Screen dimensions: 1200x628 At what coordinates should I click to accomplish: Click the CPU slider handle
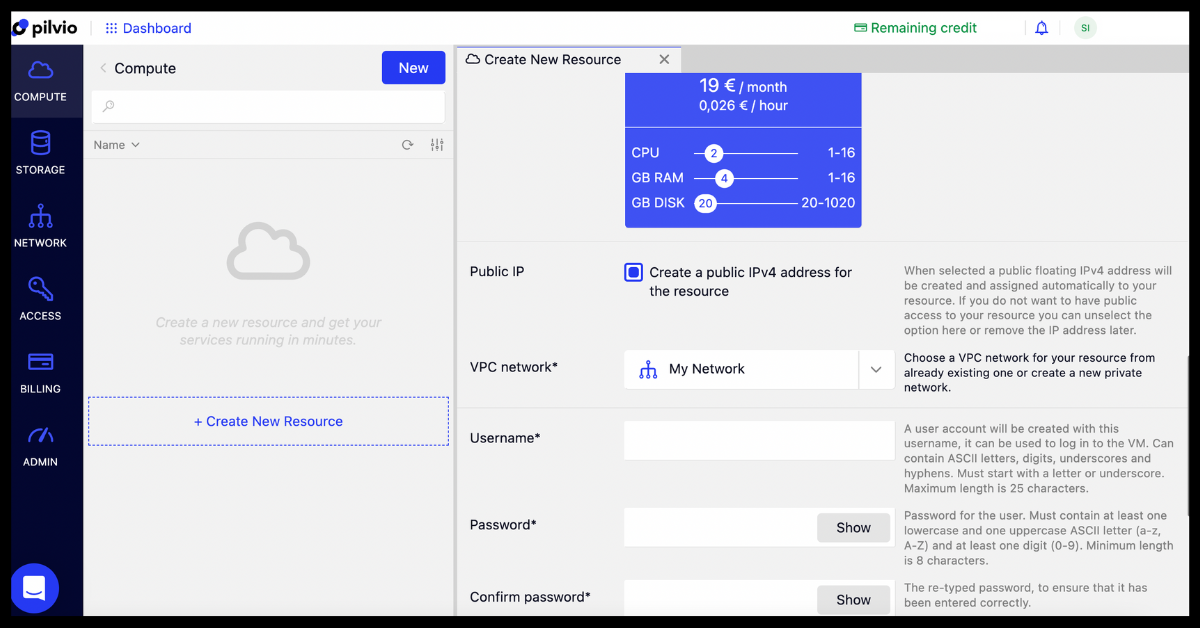click(x=713, y=153)
